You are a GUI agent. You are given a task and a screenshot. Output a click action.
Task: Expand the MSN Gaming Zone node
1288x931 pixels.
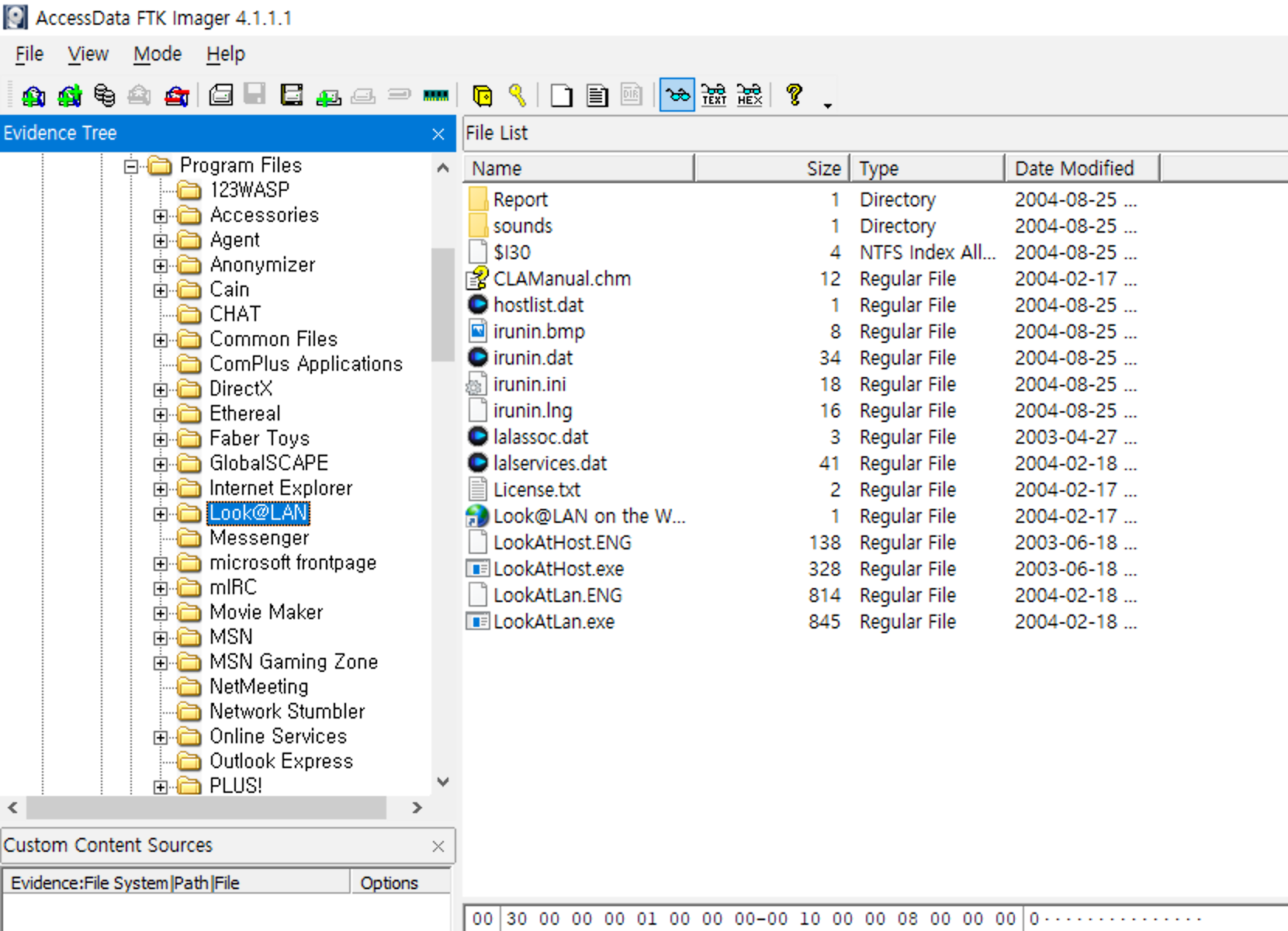coord(161,663)
